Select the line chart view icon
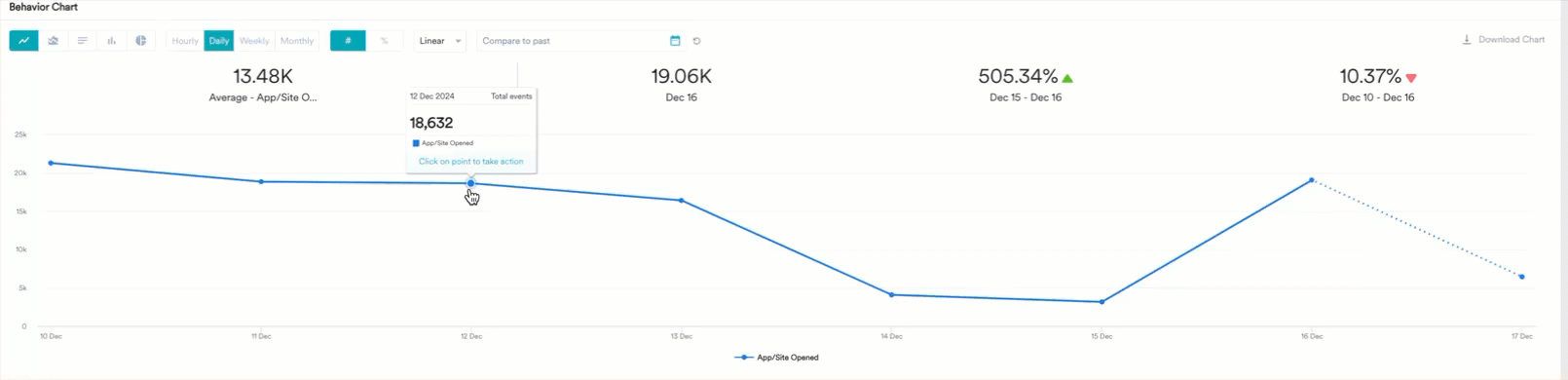1568x380 pixels. click(23, 41)
